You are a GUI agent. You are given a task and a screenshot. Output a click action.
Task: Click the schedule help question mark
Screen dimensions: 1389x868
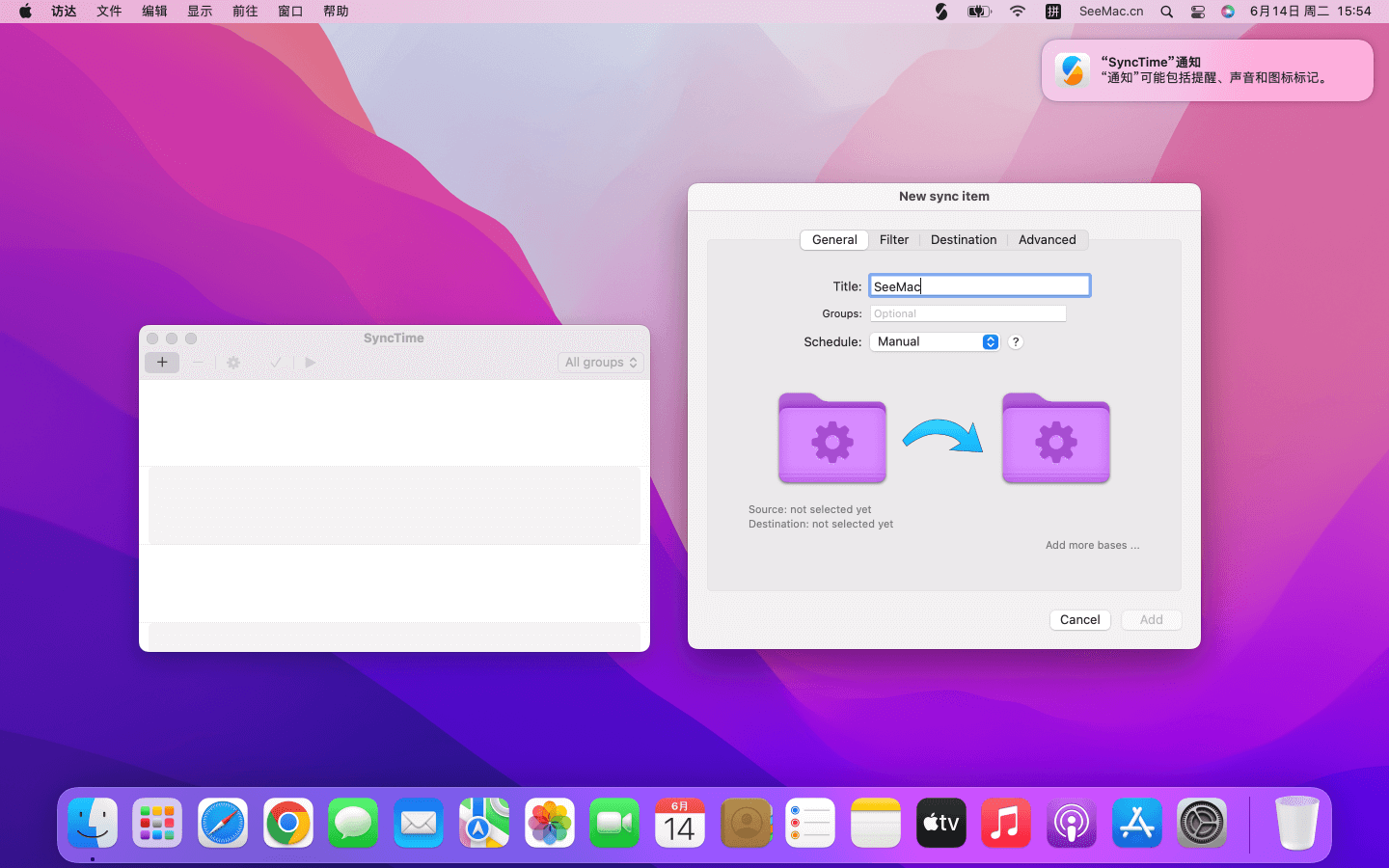(1016, 342)
